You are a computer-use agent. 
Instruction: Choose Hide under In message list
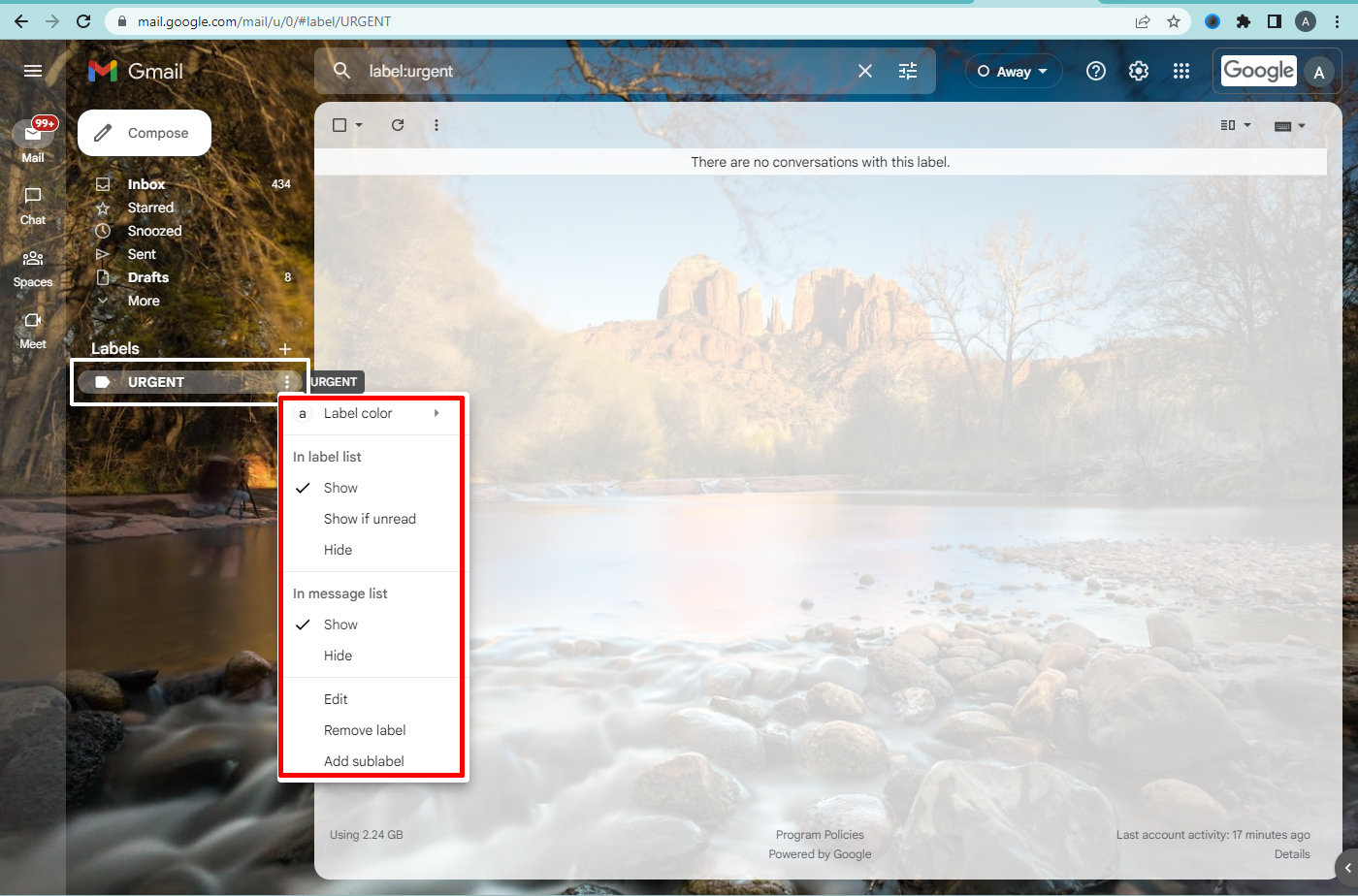(338, 656)
